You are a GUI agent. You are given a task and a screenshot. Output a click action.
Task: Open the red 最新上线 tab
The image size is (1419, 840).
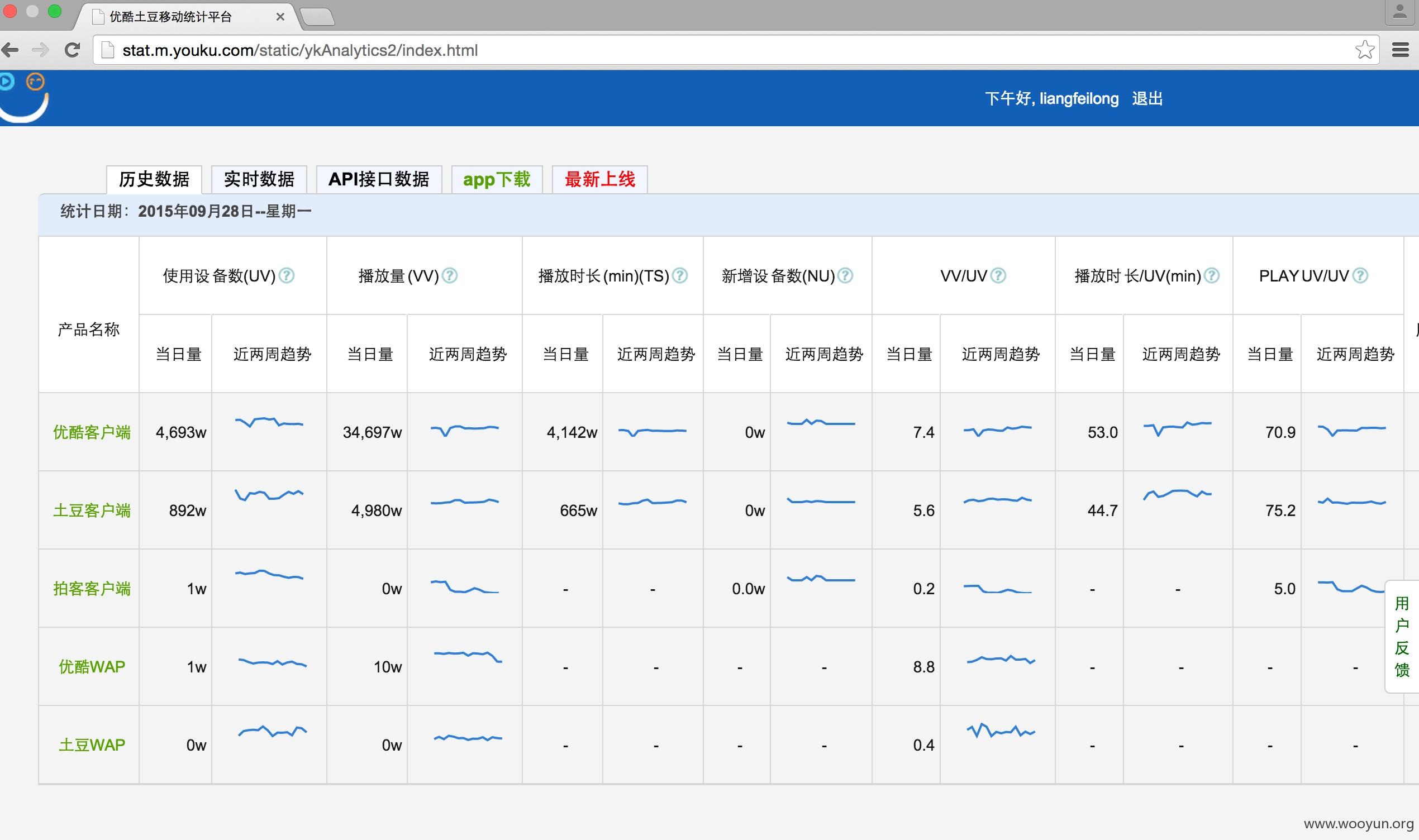(600, 179)
